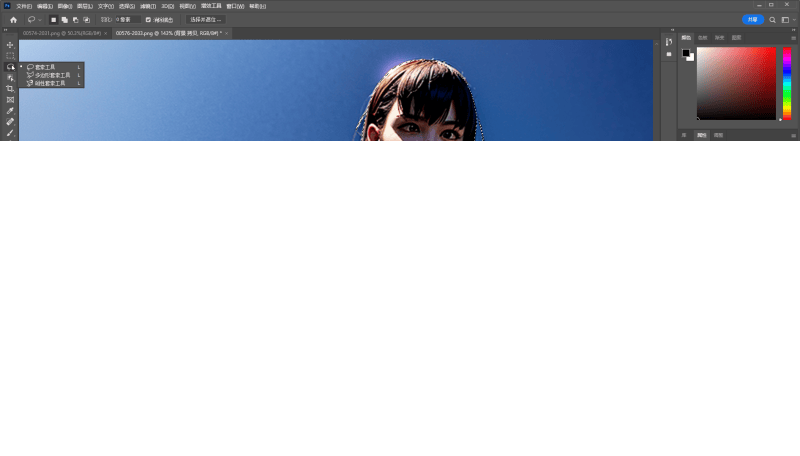Image resolution: width=800 pixels, height=456 pixels.
Task: Choose the Add to selection mode icon
Action: tap(64, 19)
